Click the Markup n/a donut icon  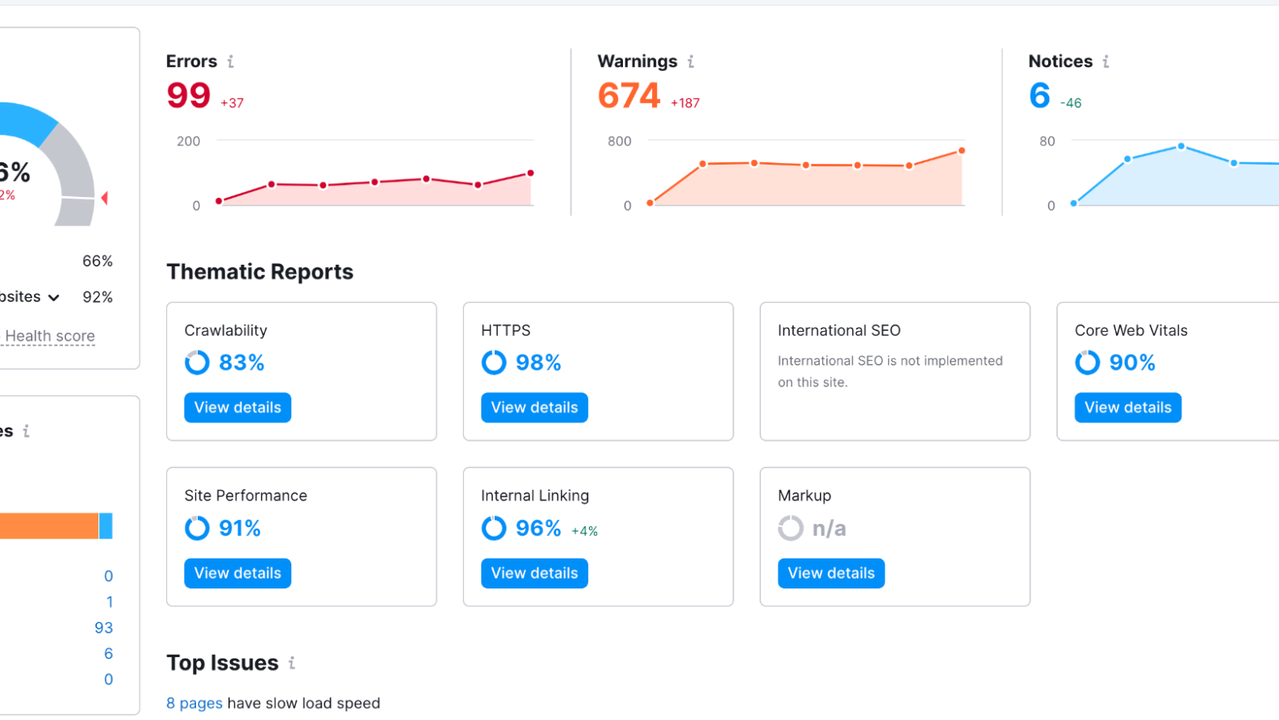coord(791,528)
